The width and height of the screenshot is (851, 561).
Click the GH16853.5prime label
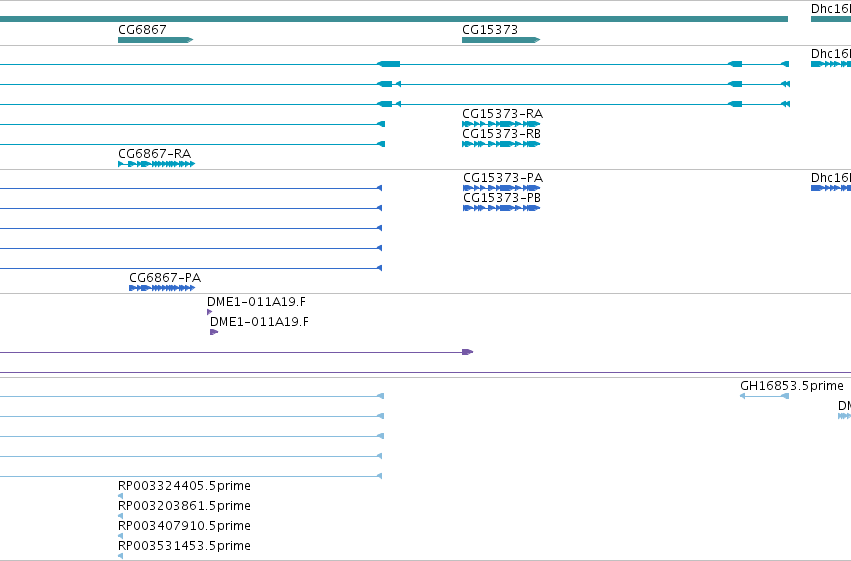791,386
